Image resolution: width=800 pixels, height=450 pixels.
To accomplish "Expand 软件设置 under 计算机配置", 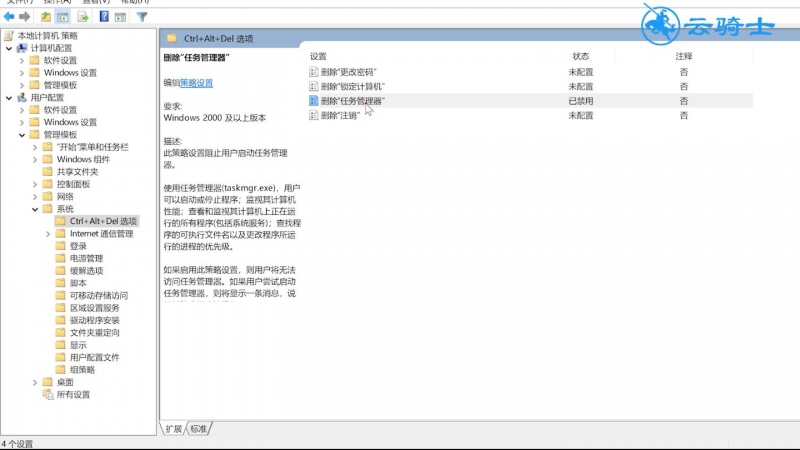I will click(x=22, y=60).
